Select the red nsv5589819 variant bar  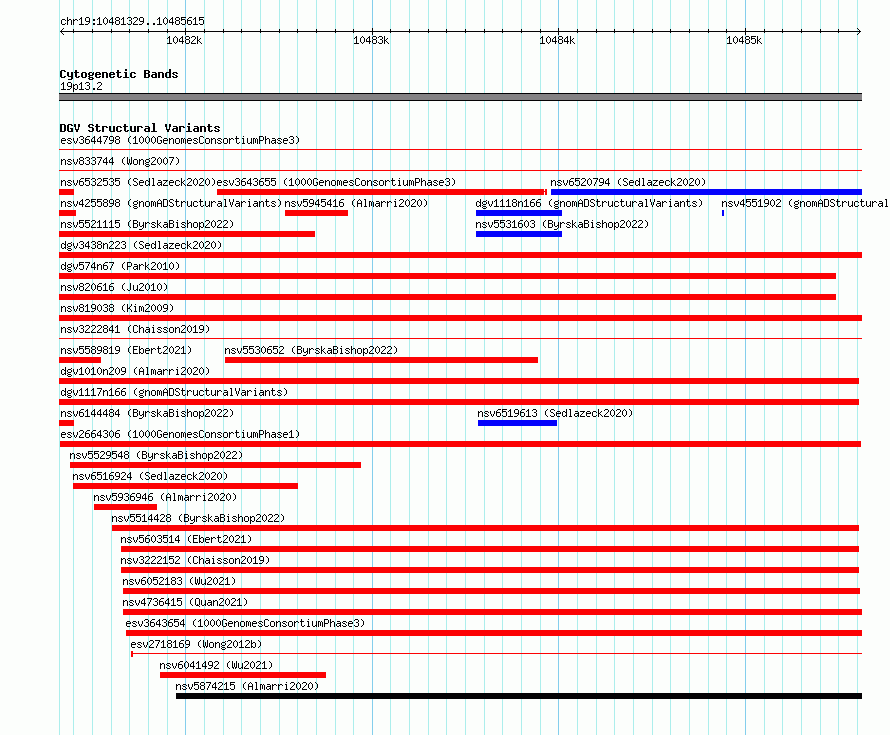tap(80, 360)
